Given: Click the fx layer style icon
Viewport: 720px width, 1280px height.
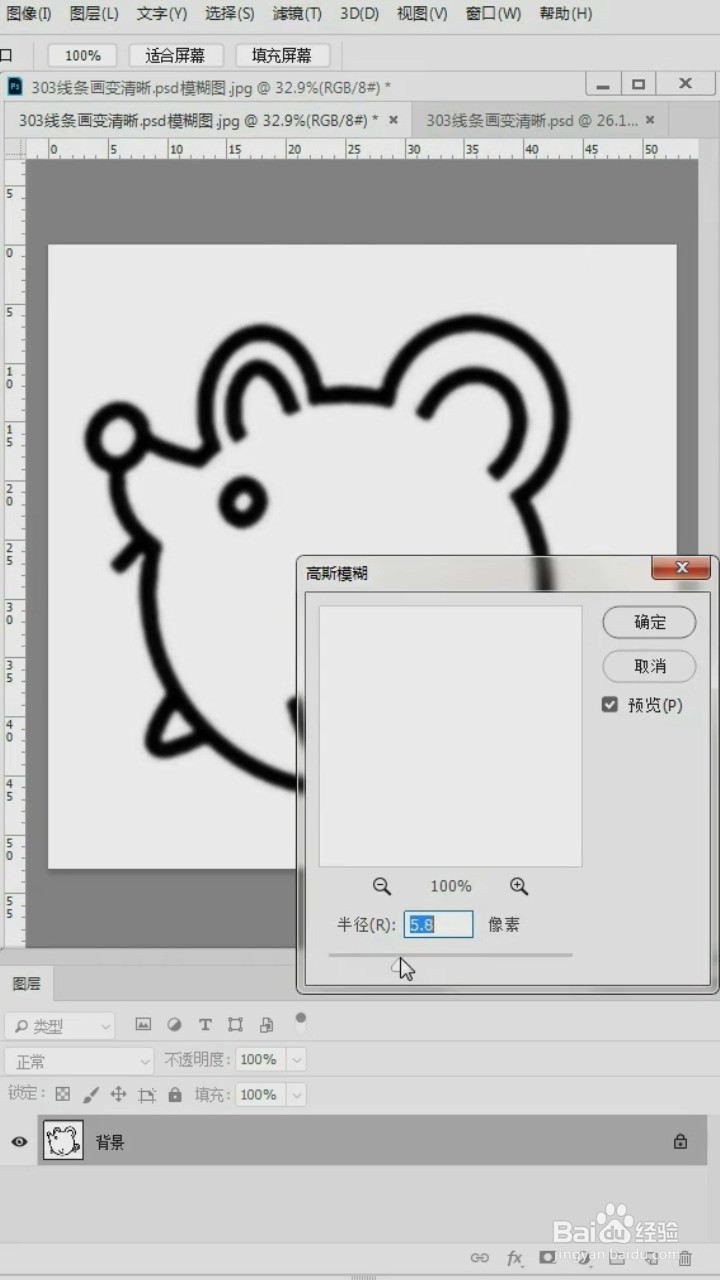Looking at the screenshot, I should click(x=514, y=1258).
